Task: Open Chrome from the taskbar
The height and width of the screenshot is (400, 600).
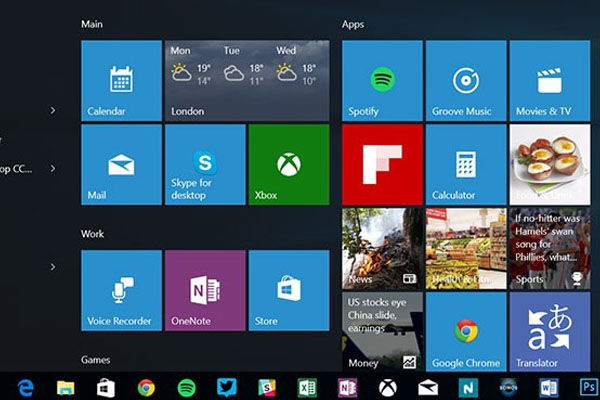Action: pyautogui.click(x=146, y=388)
